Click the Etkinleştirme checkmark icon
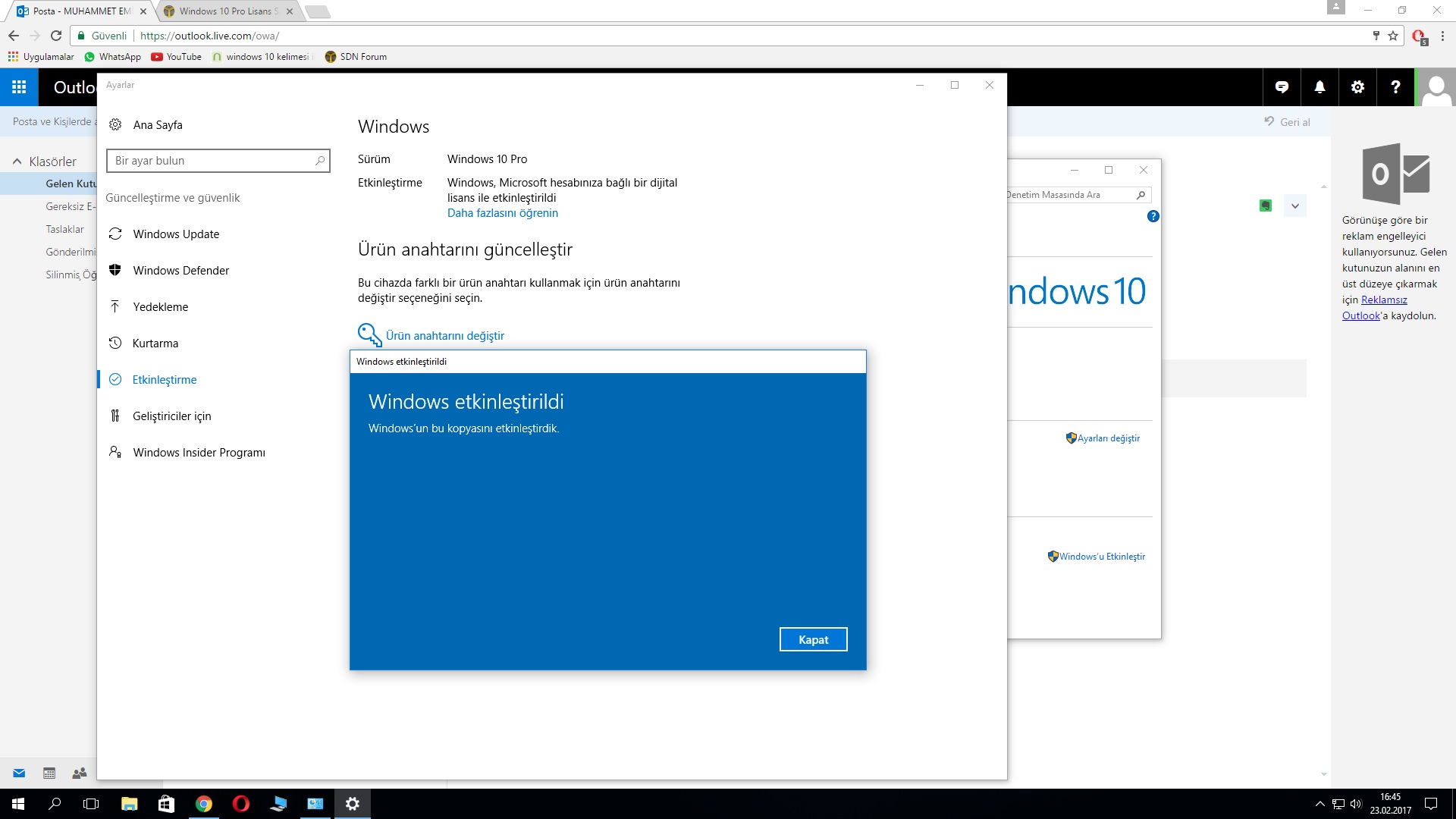This screenshot has width=1456, height=819. coord(115,379)
